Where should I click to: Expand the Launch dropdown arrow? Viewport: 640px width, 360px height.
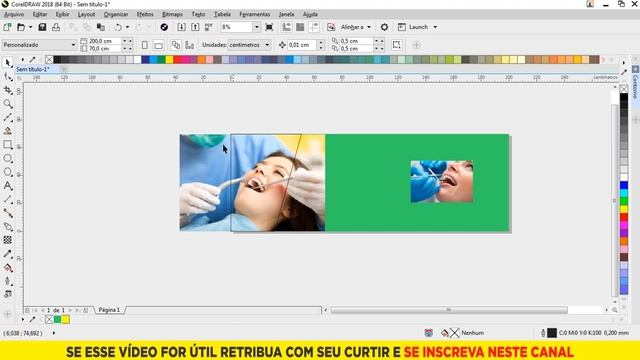(x=435, y=27)
